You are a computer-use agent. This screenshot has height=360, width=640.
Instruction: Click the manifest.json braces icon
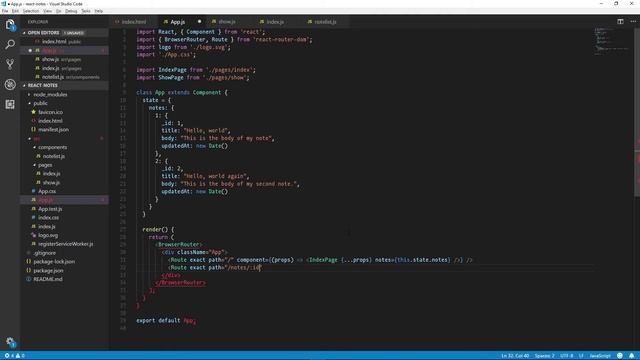33,129
